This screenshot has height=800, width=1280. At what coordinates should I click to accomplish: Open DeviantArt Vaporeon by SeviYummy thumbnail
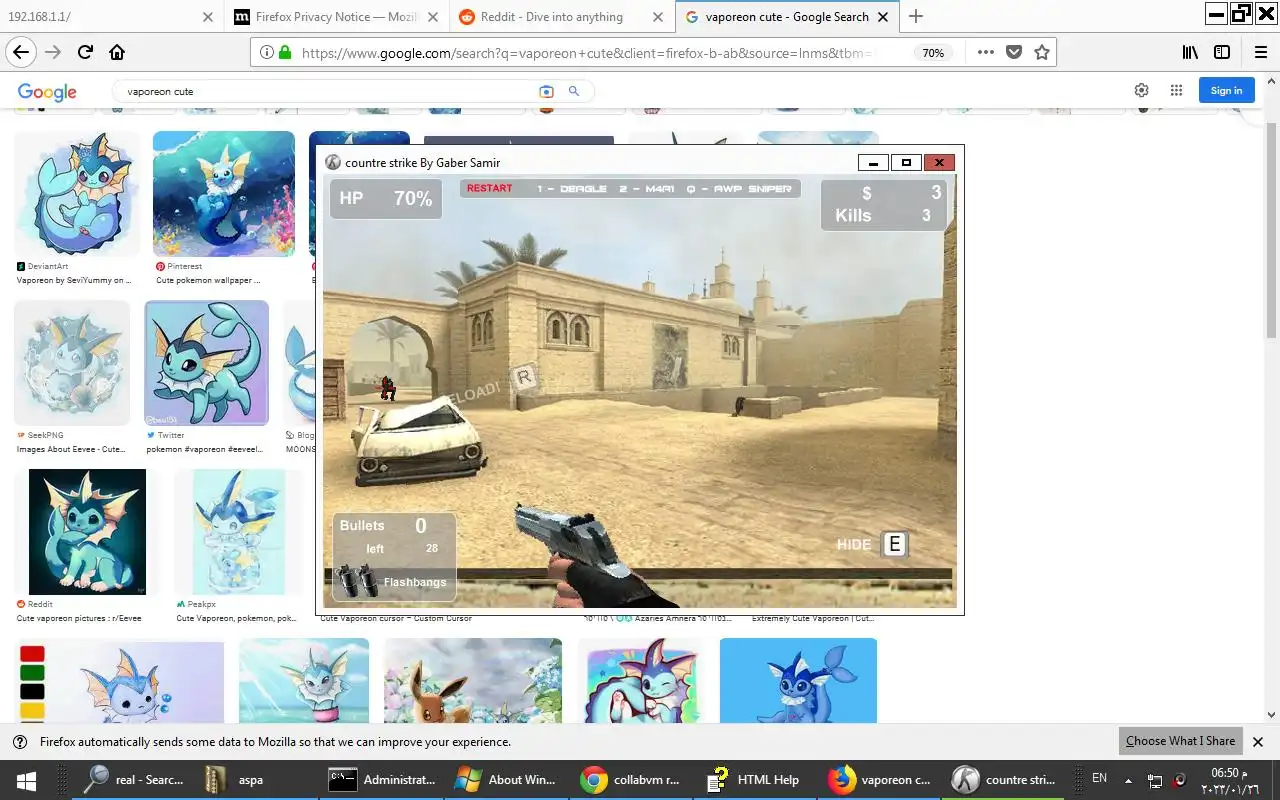77,193
